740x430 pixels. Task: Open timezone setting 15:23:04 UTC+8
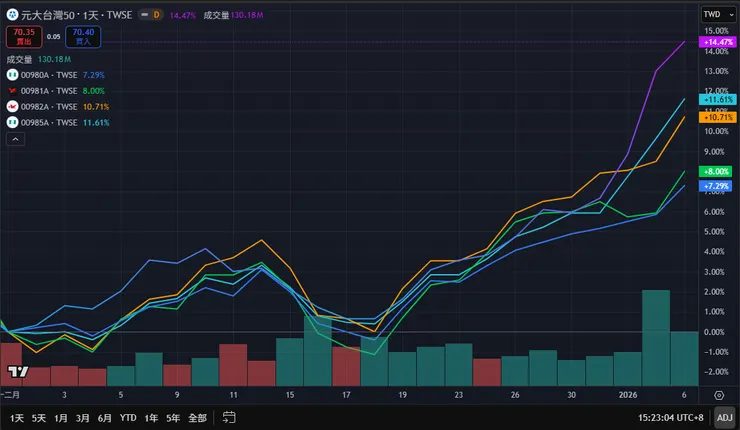point(671,418)
